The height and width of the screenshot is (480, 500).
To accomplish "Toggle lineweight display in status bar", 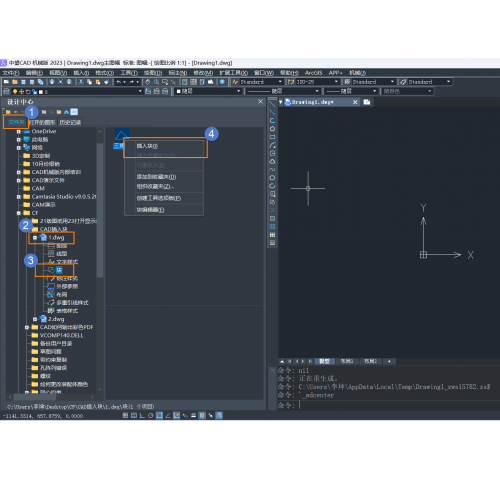I will tap(193, 415).
